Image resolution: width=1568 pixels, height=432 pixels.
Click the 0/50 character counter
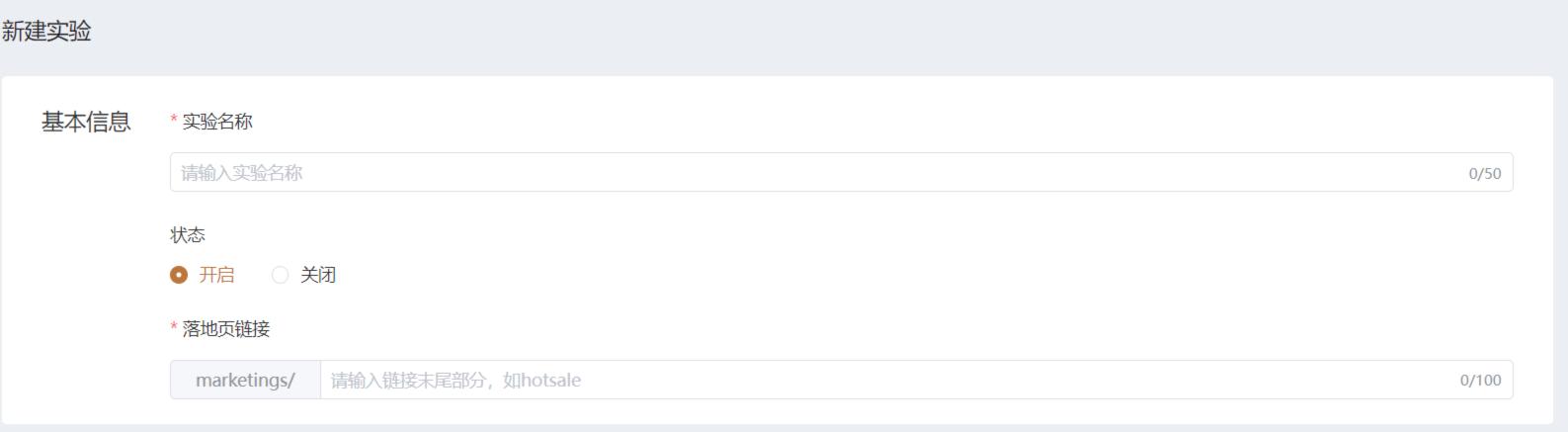click(1484, 174)
